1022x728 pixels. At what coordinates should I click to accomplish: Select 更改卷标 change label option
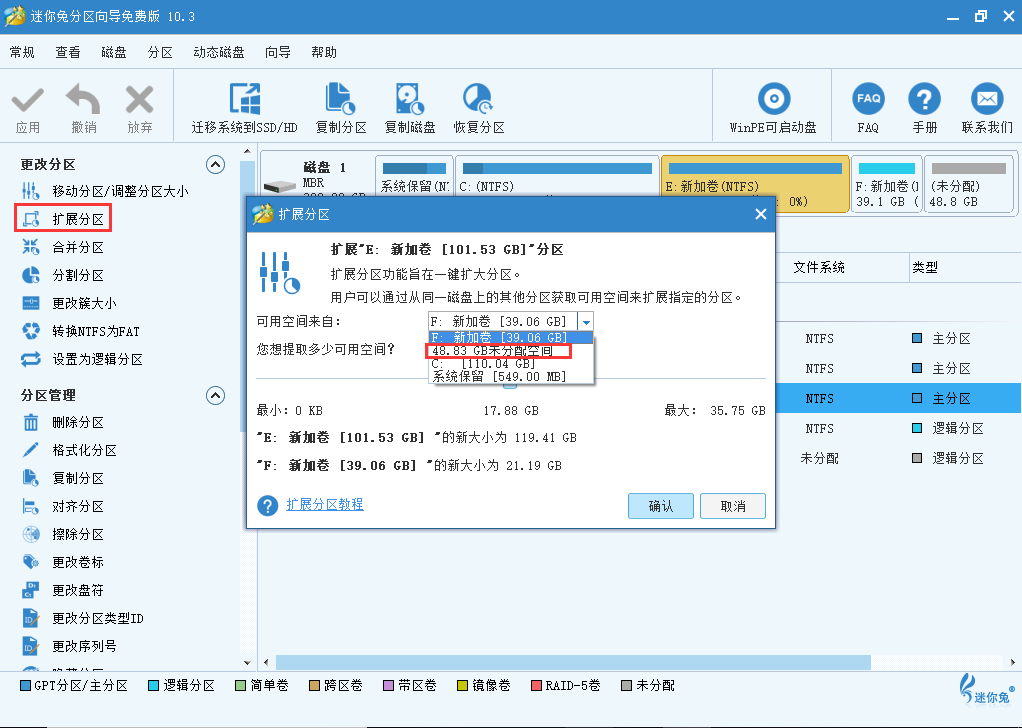pyautogui.click(x=63, y=562)
